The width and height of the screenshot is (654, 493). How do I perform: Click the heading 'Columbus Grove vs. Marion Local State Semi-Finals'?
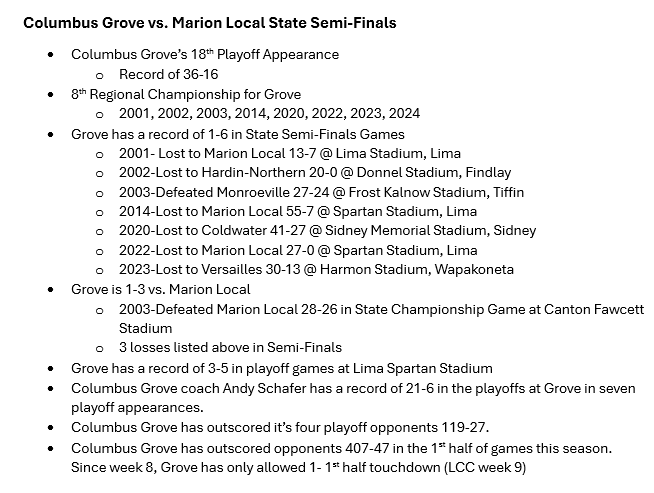[209, 22]
